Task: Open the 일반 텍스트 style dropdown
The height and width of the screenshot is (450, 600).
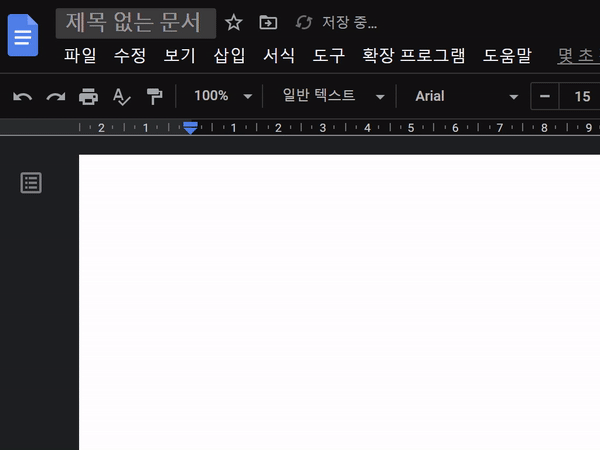Action: 333,96
